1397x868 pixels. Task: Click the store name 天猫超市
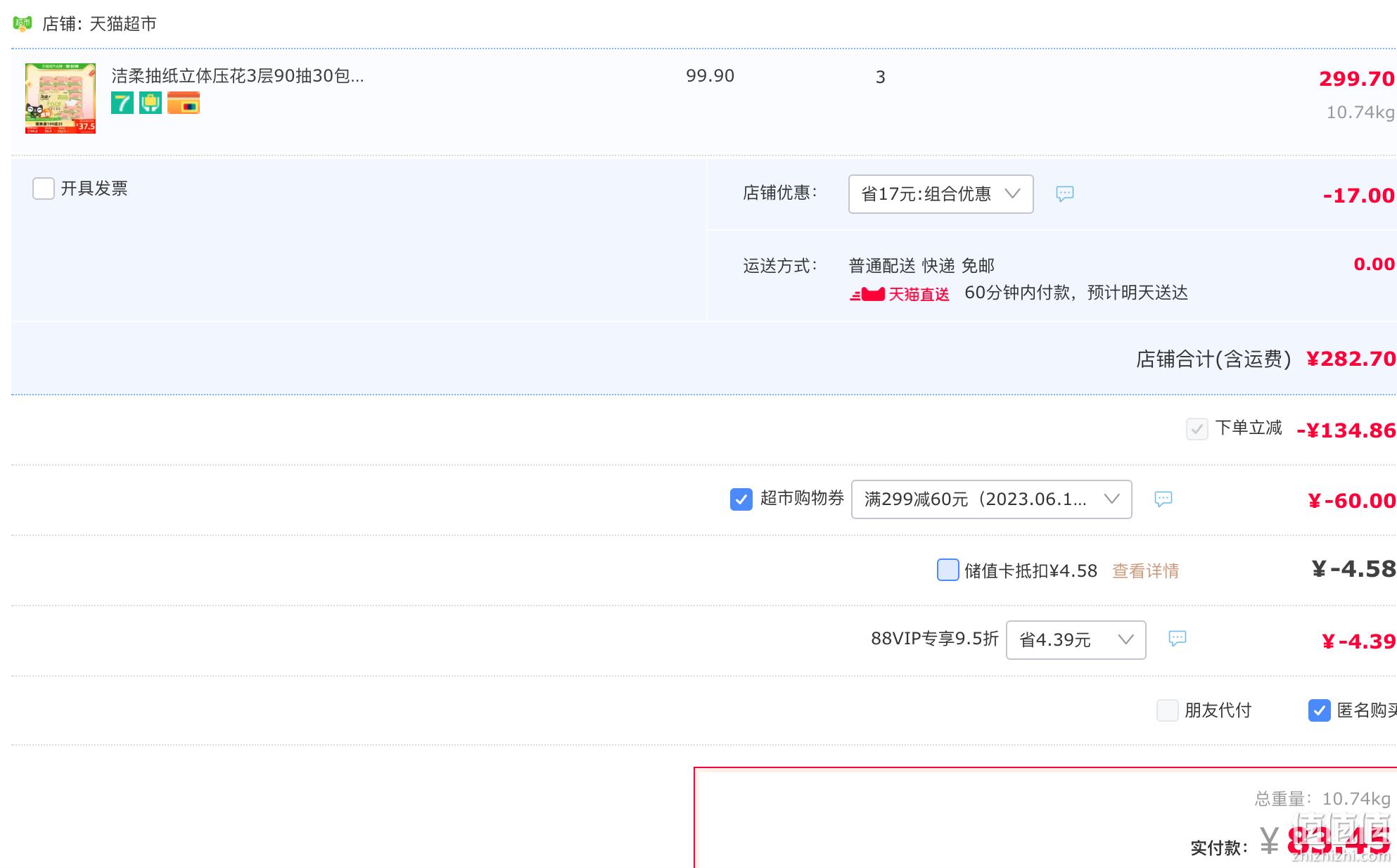coord(123,24)
